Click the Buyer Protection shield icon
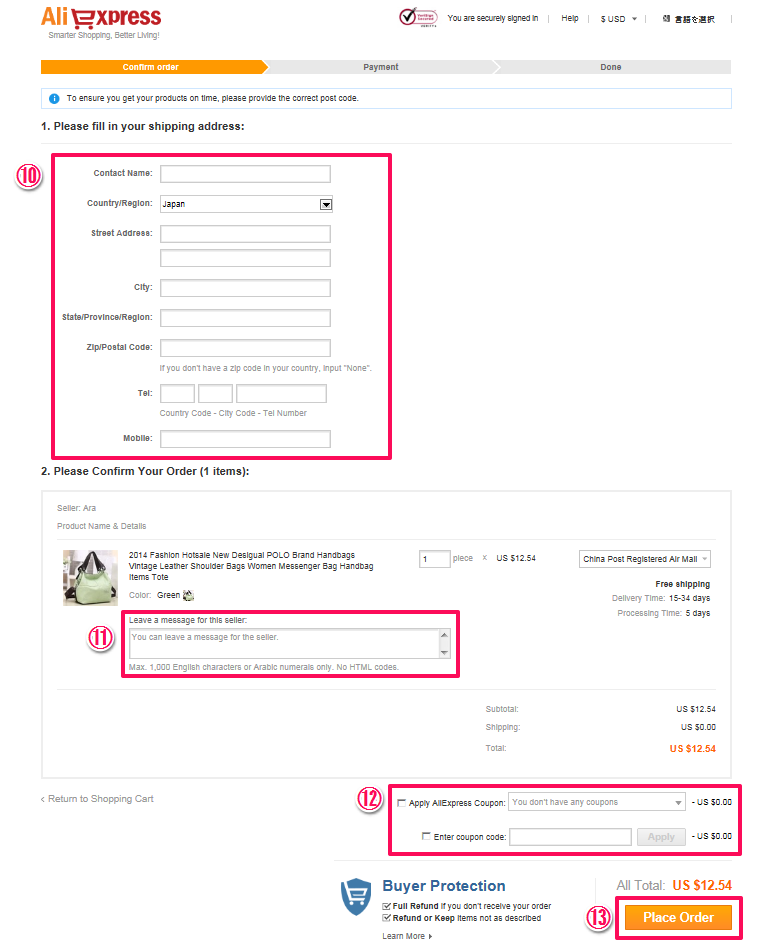The width and height of the screenshot is (778, 950). [356, 896]
